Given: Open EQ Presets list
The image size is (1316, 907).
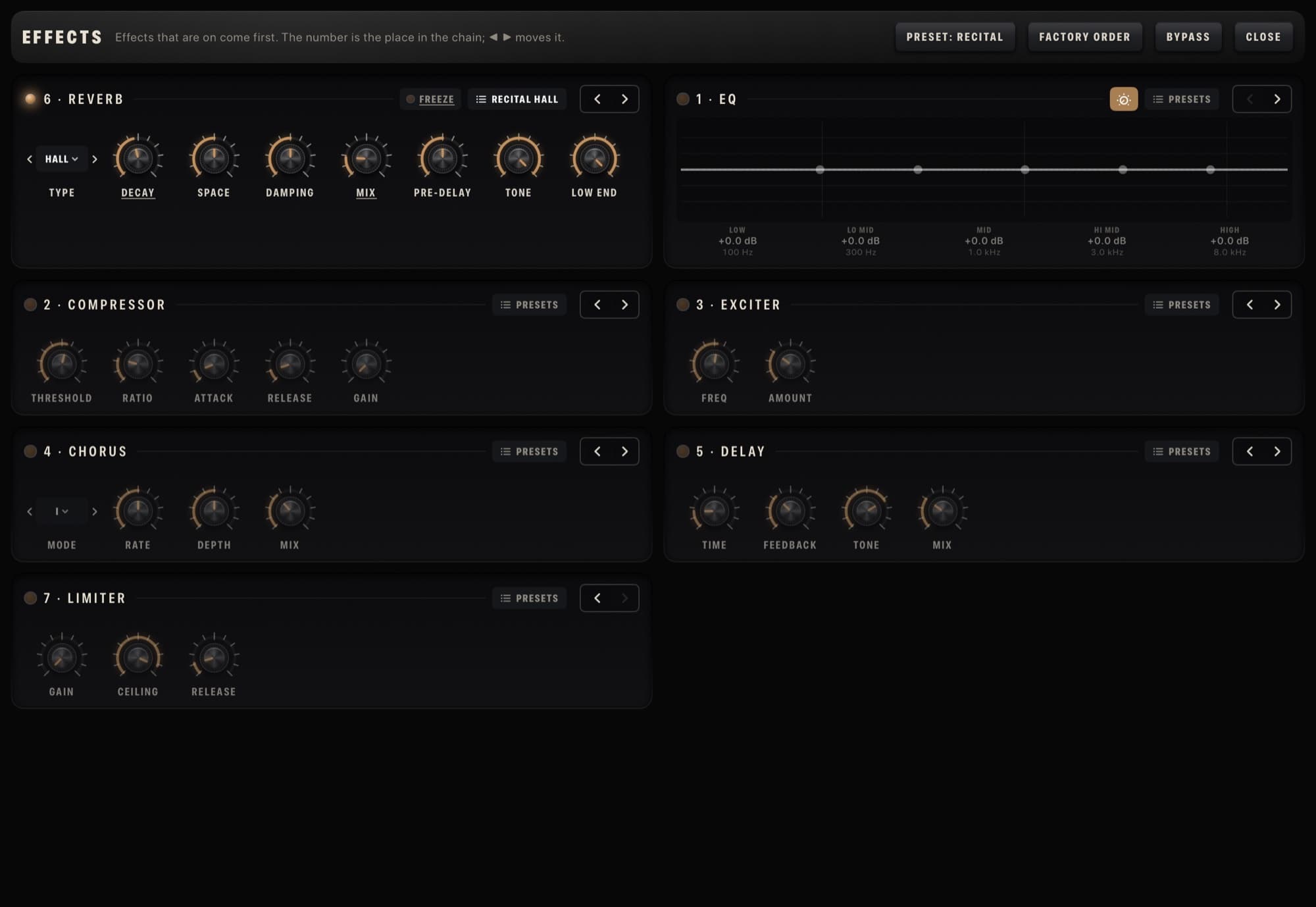Looking at the screenshot, I should pos(1182,99).
